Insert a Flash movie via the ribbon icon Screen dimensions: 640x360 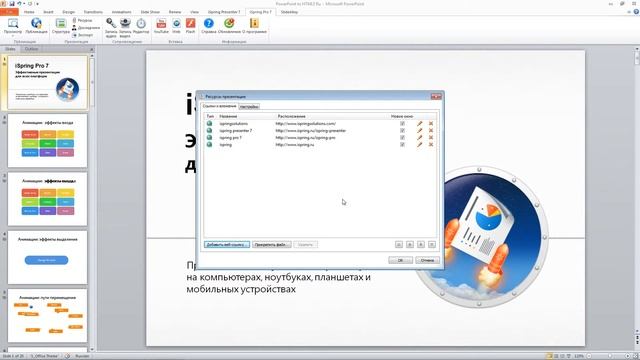tap(190, 26)
